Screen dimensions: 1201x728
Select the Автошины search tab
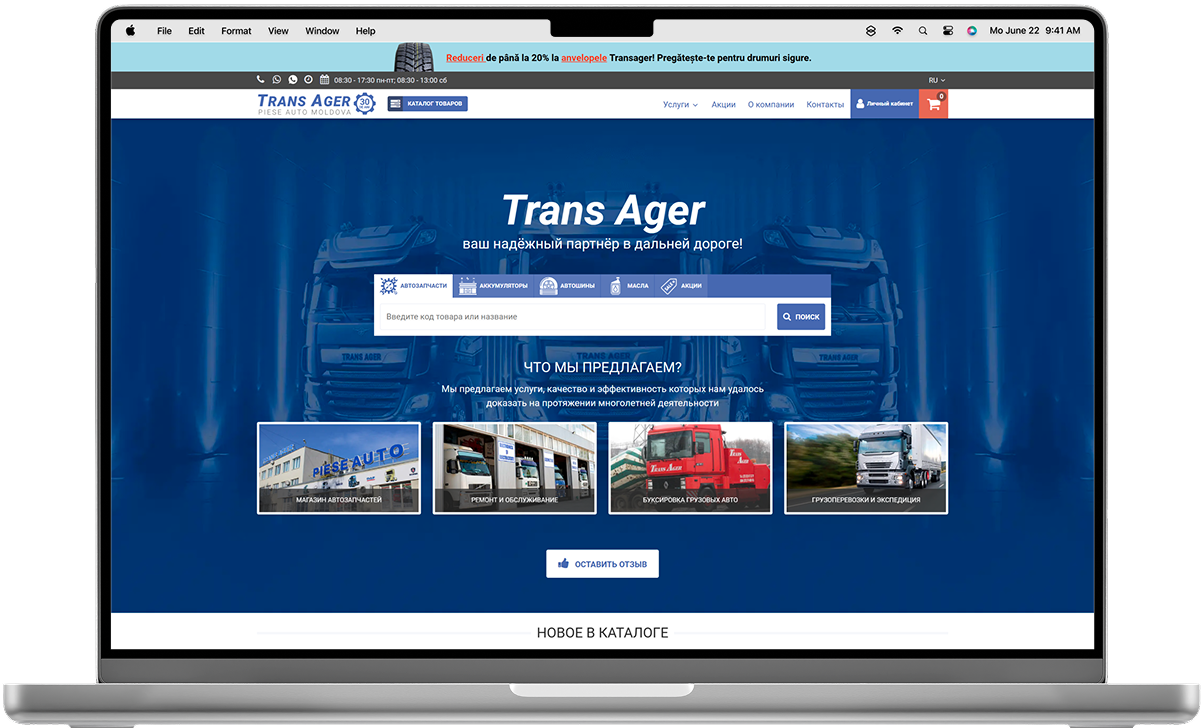click(568, 286)
